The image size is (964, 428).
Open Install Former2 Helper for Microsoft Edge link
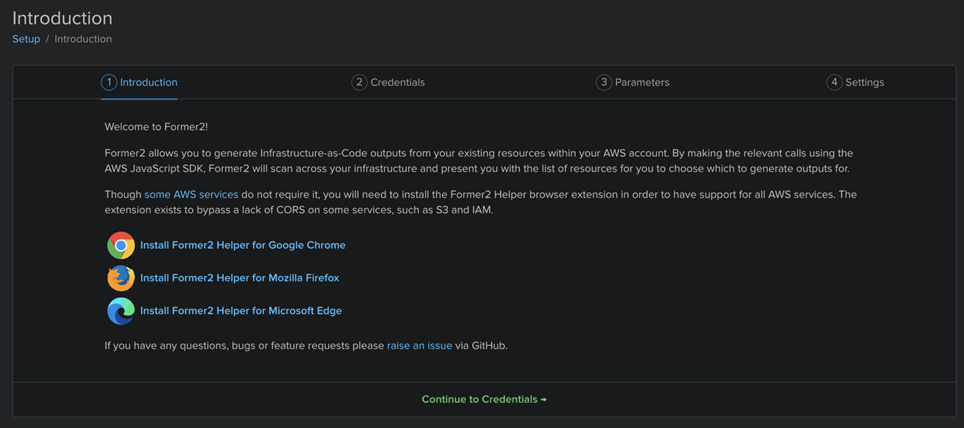tap(241, 311)
